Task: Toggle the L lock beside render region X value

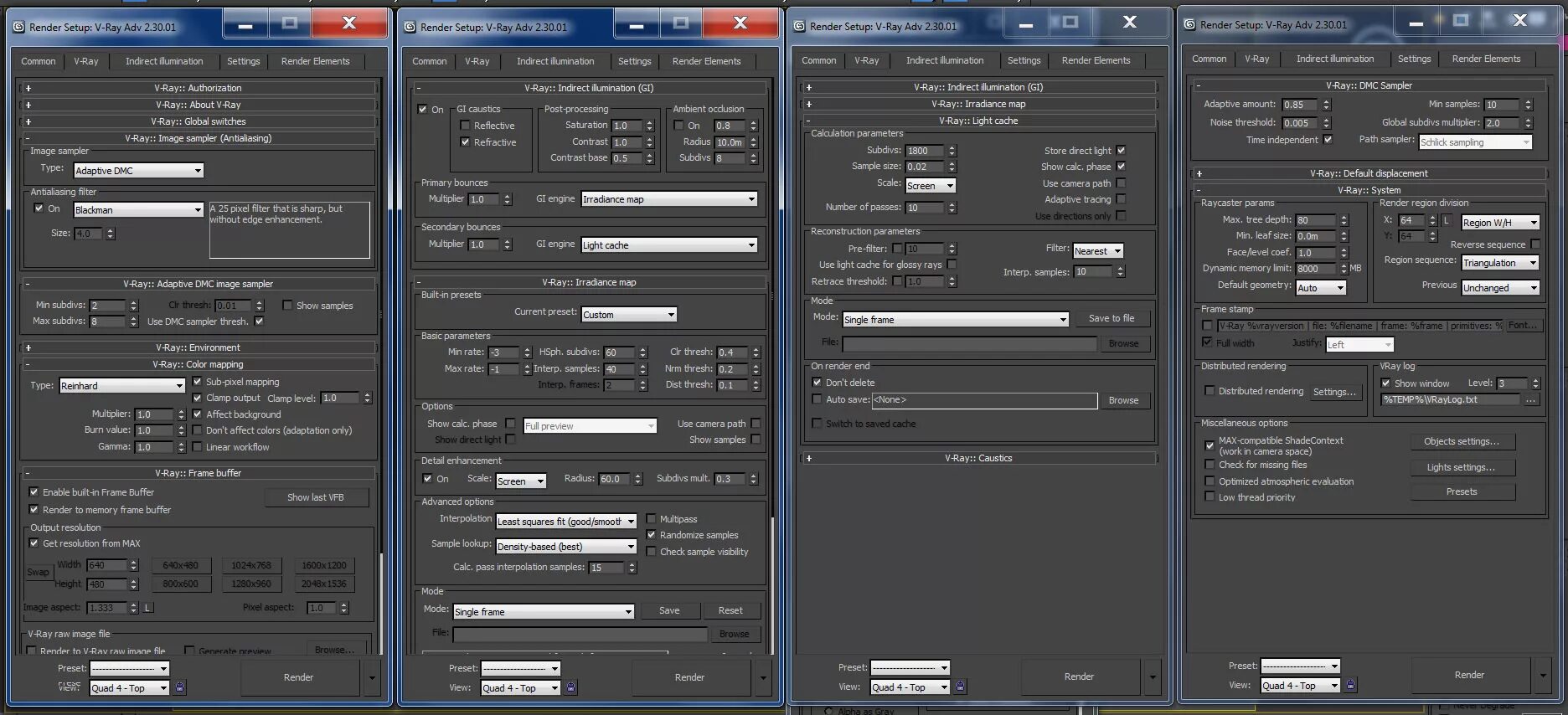Action: pos(1446,221)
